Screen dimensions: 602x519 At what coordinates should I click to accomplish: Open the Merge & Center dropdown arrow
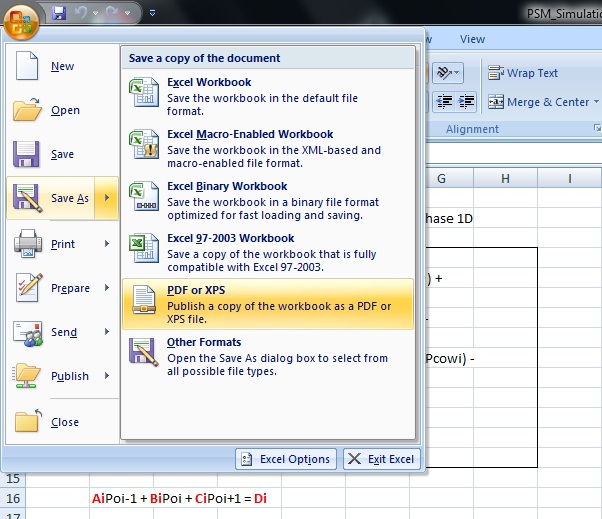(x=596, y=102)
